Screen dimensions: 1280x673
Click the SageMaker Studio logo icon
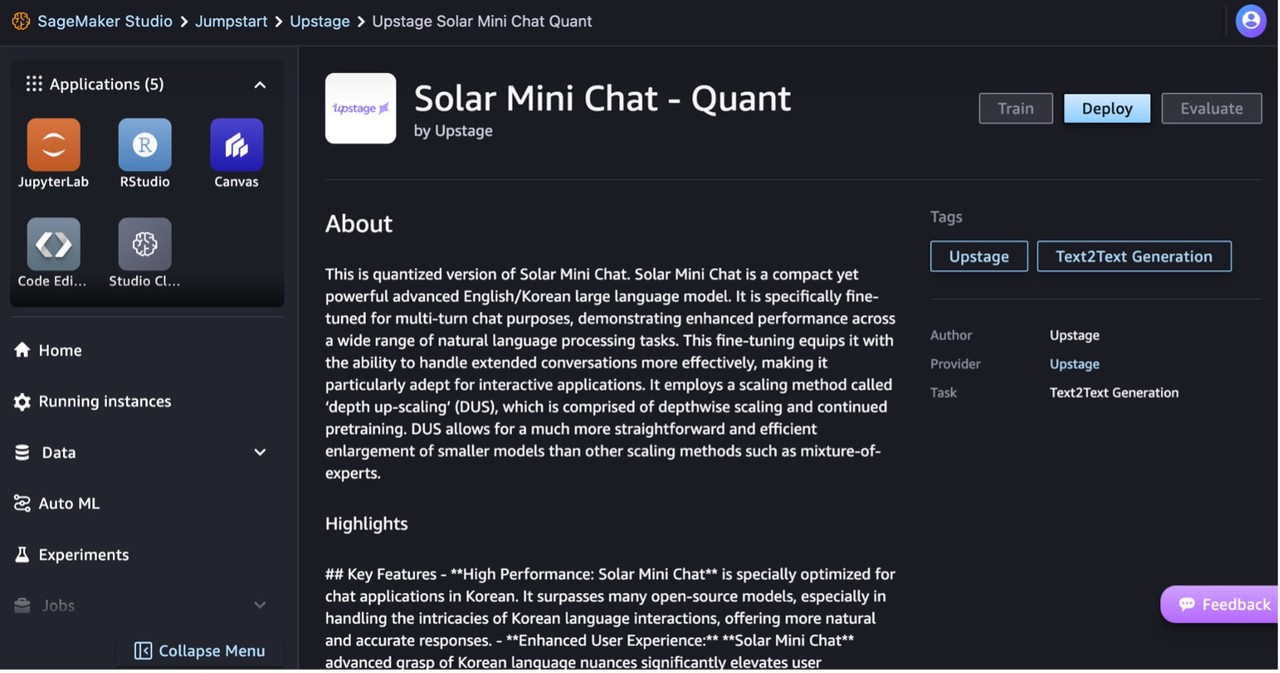[21, 21]
